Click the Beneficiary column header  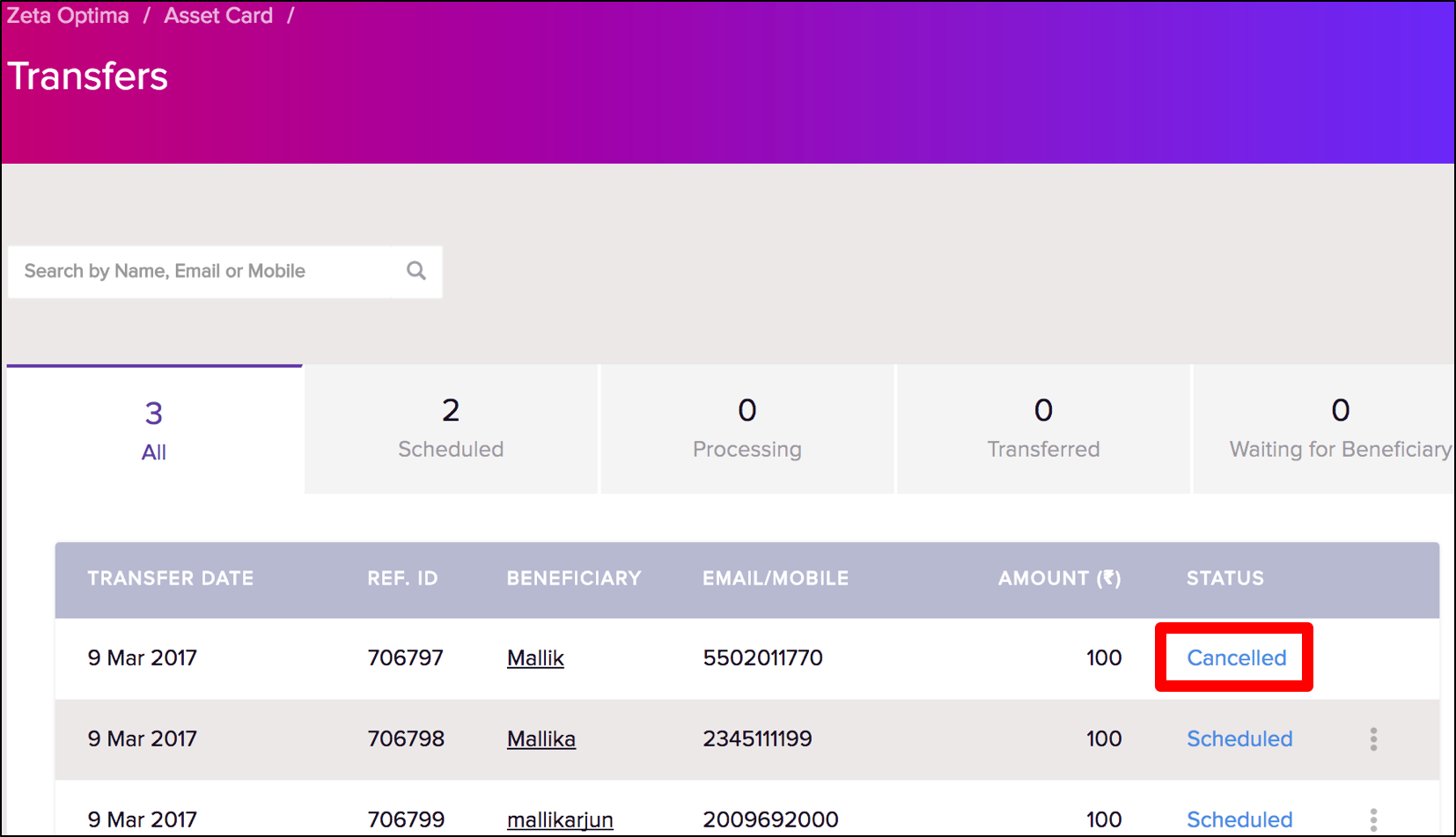pyautogui.click(x=574, y=578)
